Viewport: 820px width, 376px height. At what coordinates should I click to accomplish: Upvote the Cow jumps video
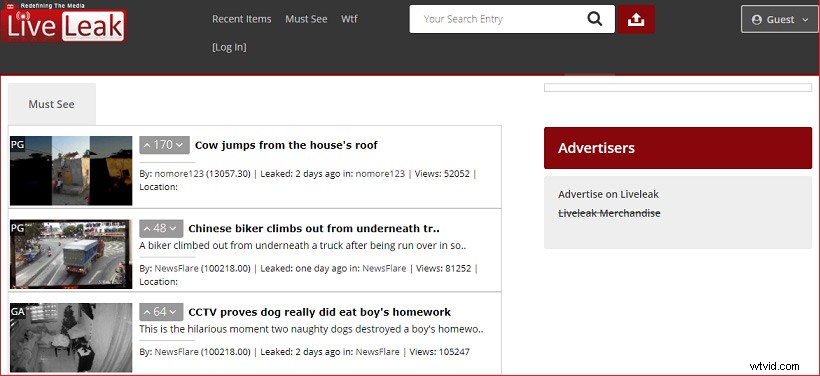[x=147, y=145]
